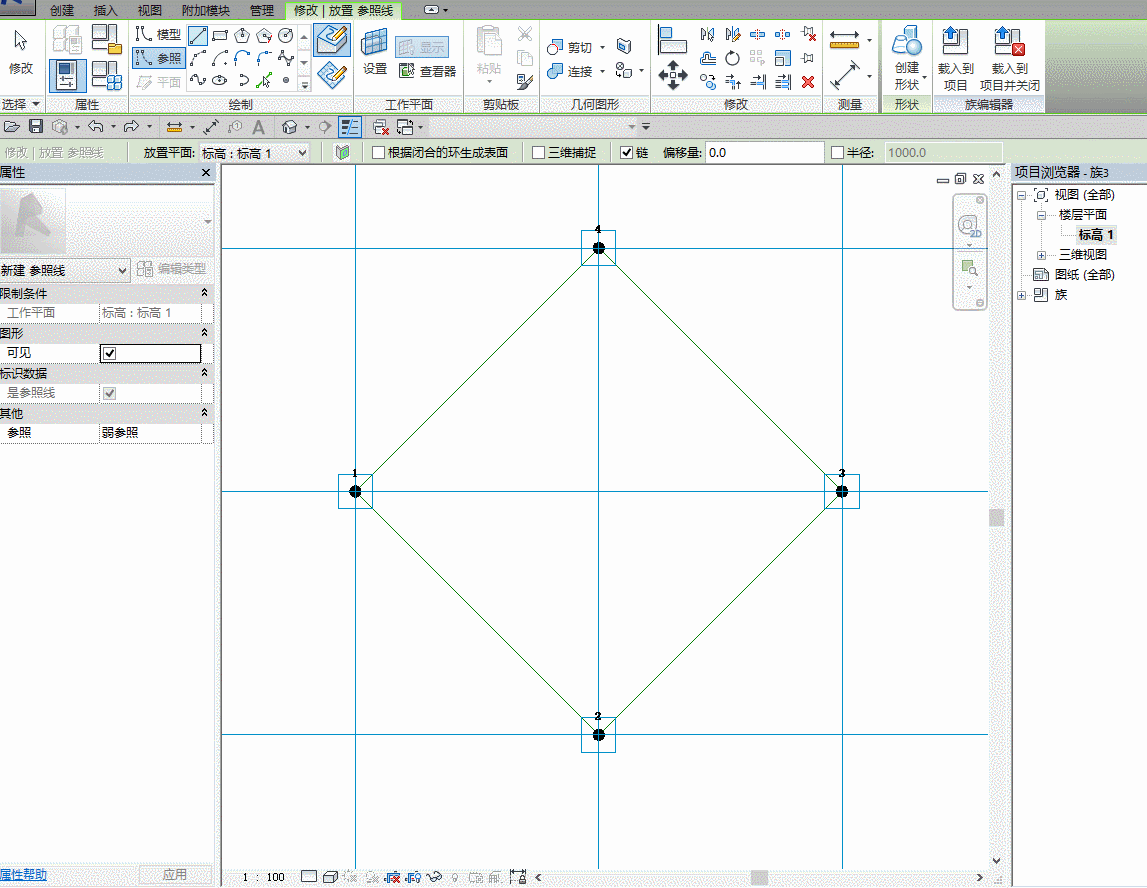Select the Rectangle draw tool

pyautogui.click(x=220, y=36)
